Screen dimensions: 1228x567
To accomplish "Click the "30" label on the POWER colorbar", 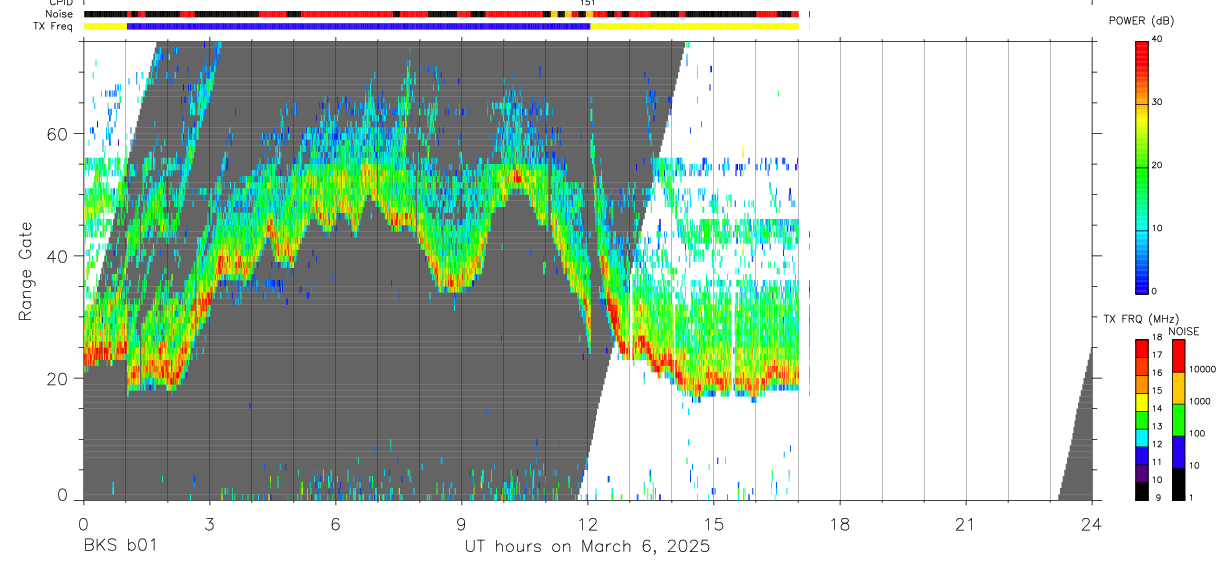I will tap(1159, 102).
